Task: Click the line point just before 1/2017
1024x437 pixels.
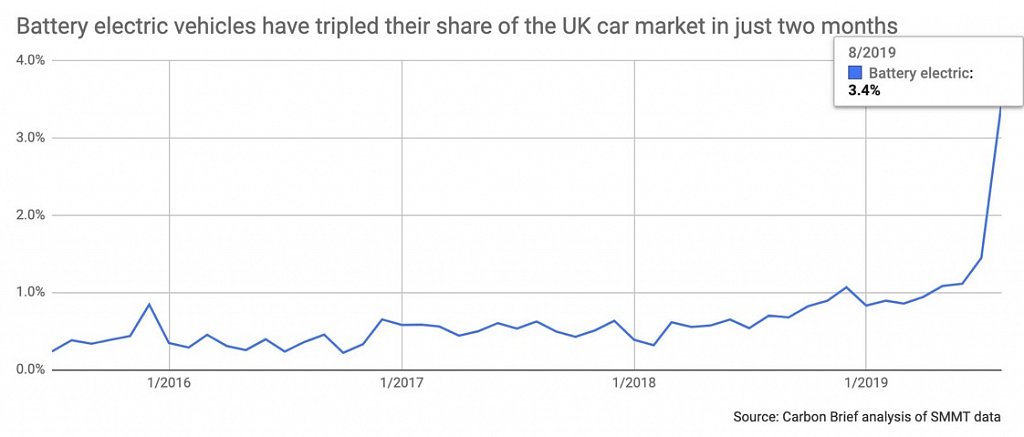Action: click(382, 319)
